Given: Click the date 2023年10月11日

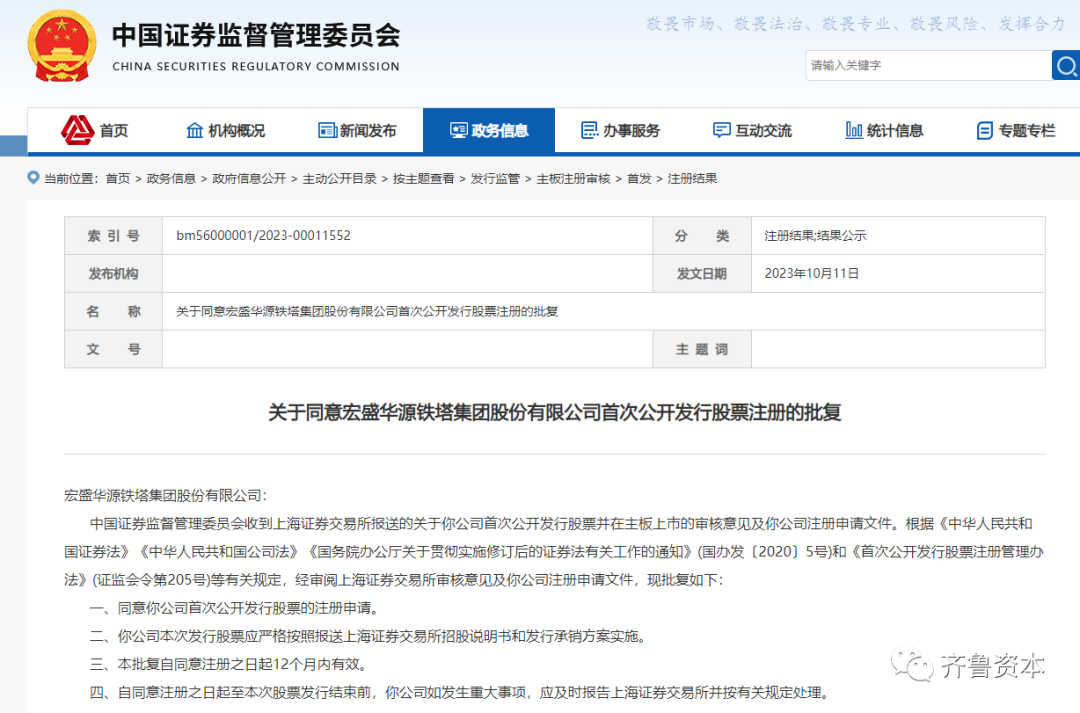Looking at the screenshot, I should point(811,273).
